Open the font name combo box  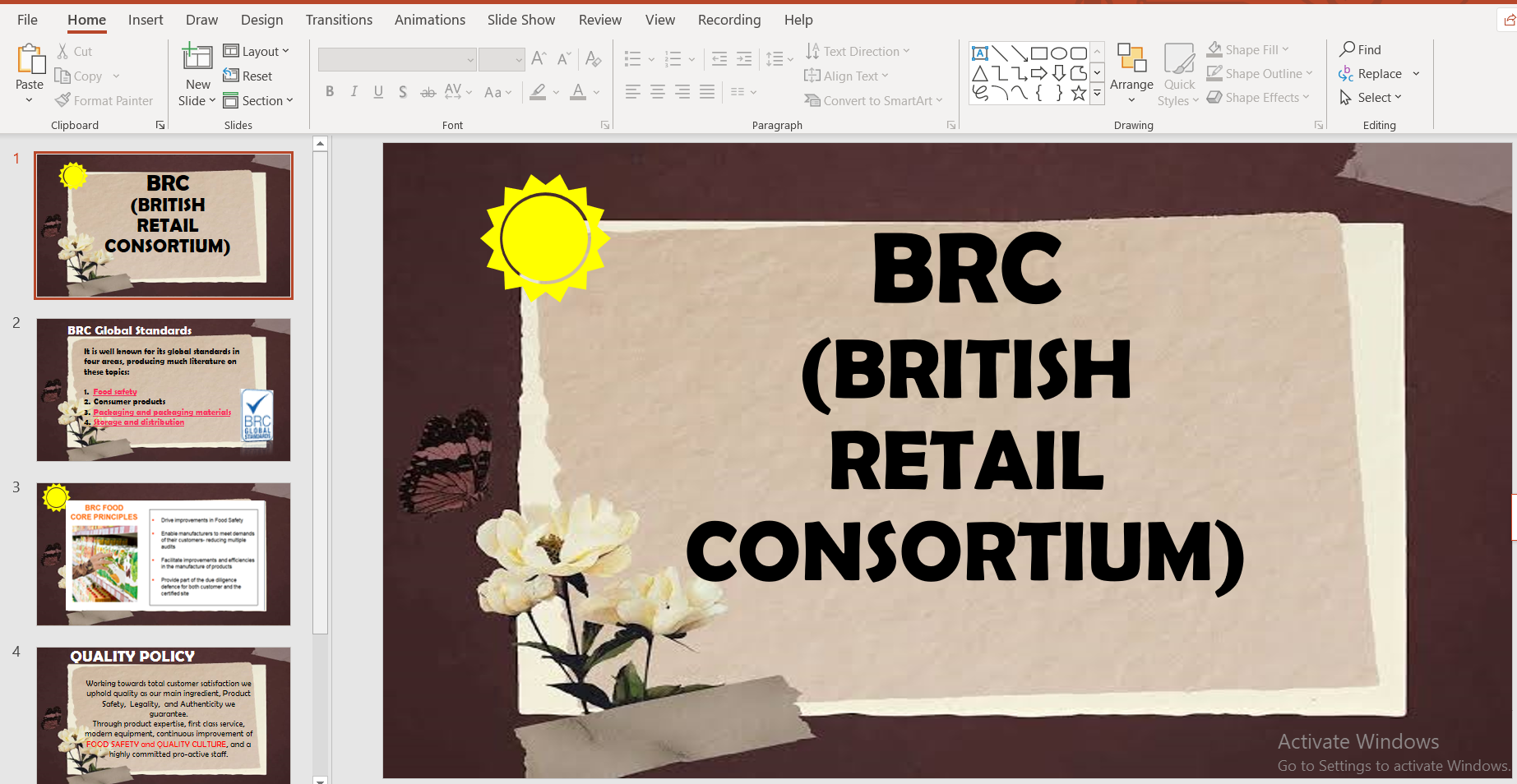tap(397, 59)
